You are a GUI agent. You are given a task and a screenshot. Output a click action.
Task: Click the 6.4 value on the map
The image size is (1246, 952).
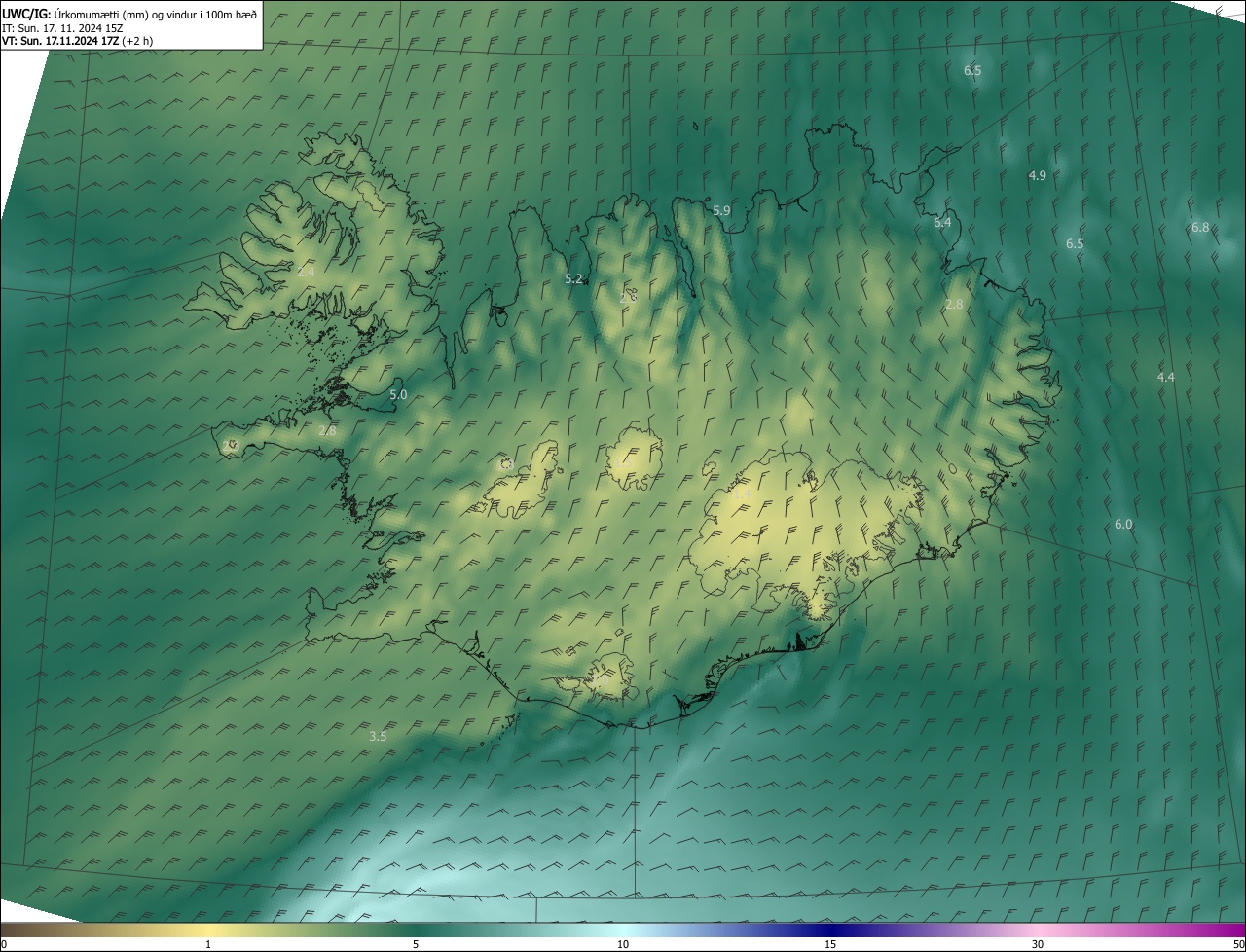click(x=942, y=223)
